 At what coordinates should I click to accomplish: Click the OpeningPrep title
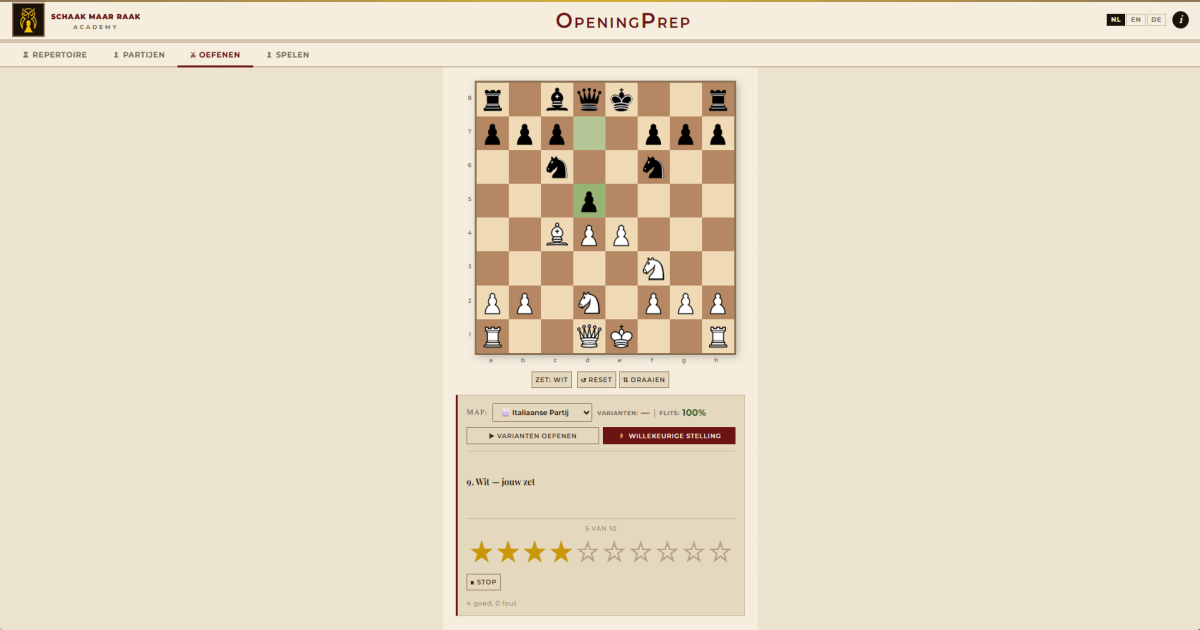(623, 21)
